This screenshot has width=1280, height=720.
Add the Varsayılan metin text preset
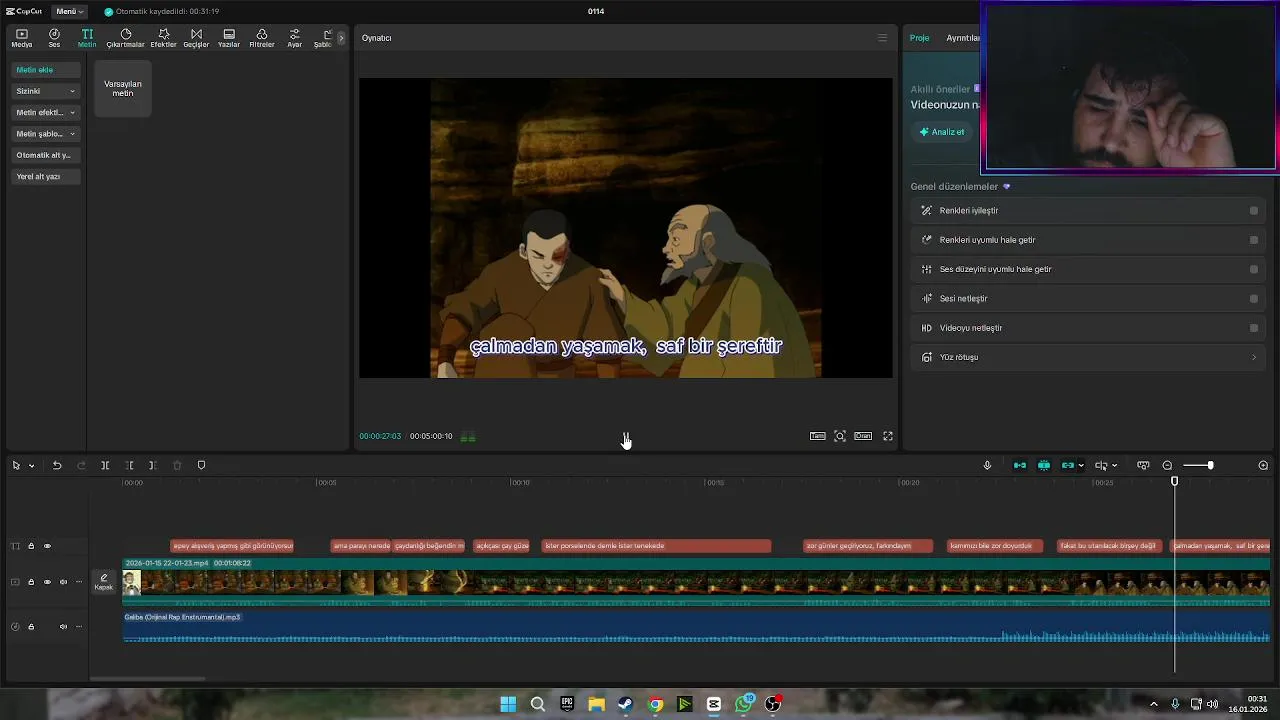tap(123, 88)
